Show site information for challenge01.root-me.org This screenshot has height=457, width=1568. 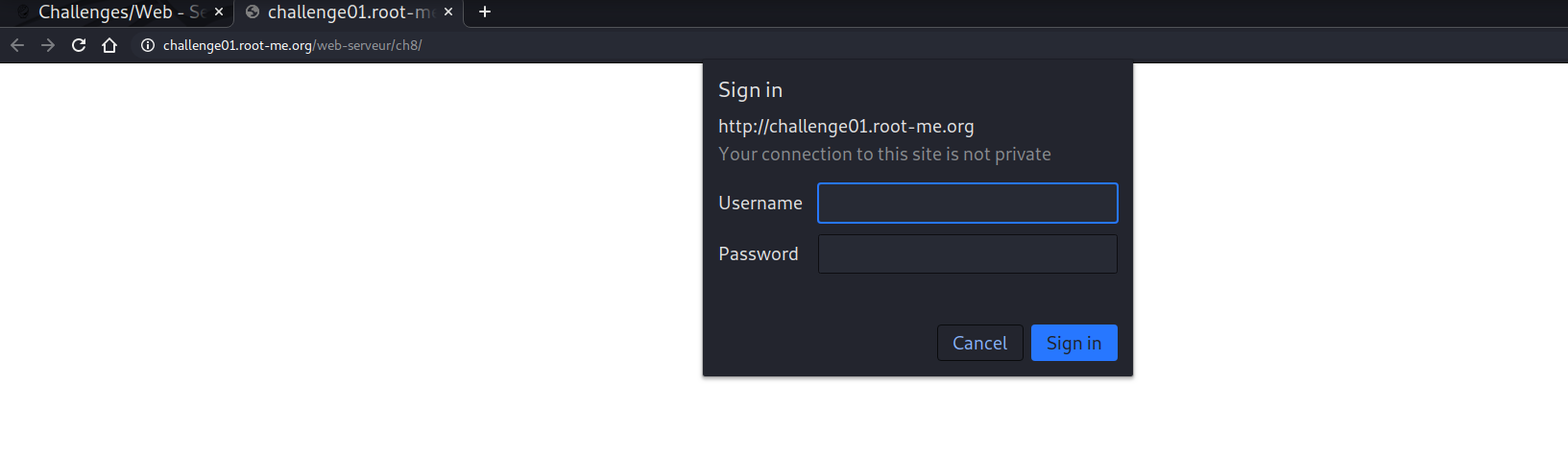click(148, 45)
